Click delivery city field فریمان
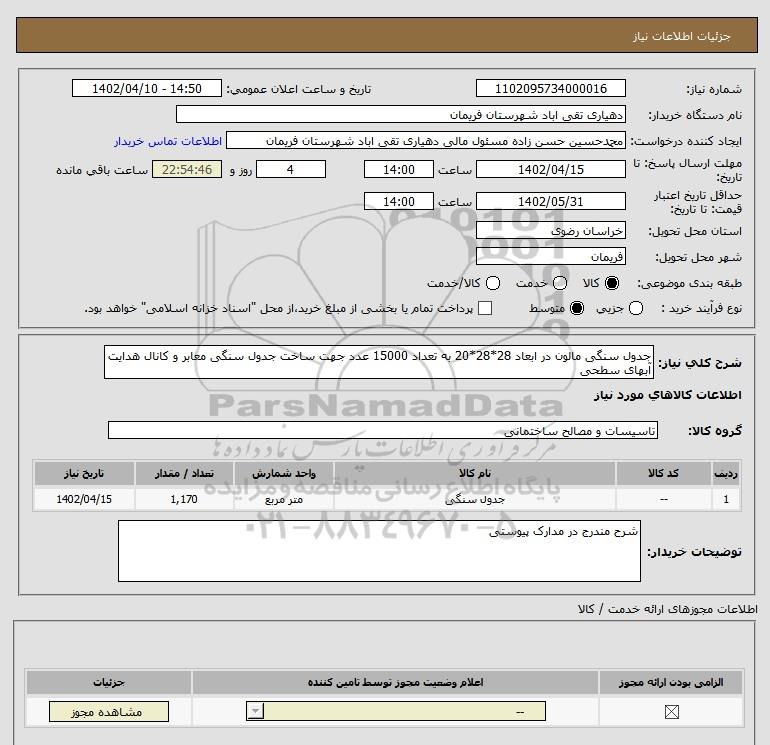The height and width of the screenshot is (745, 770). [550, 256]
